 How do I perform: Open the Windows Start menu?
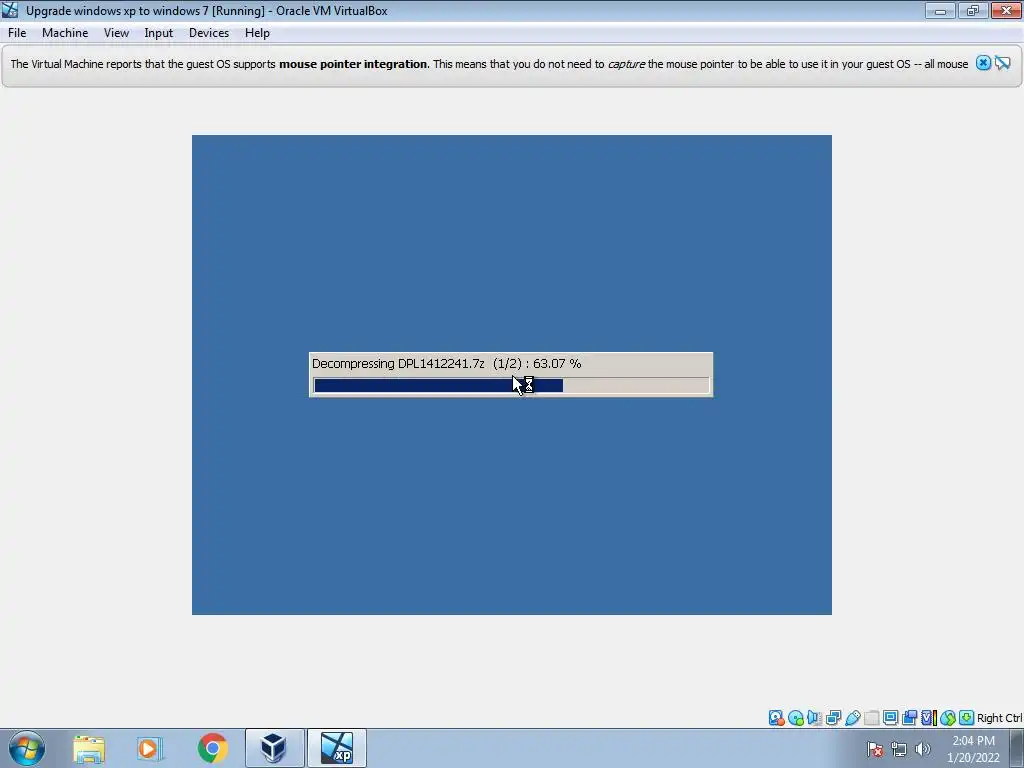27,748
